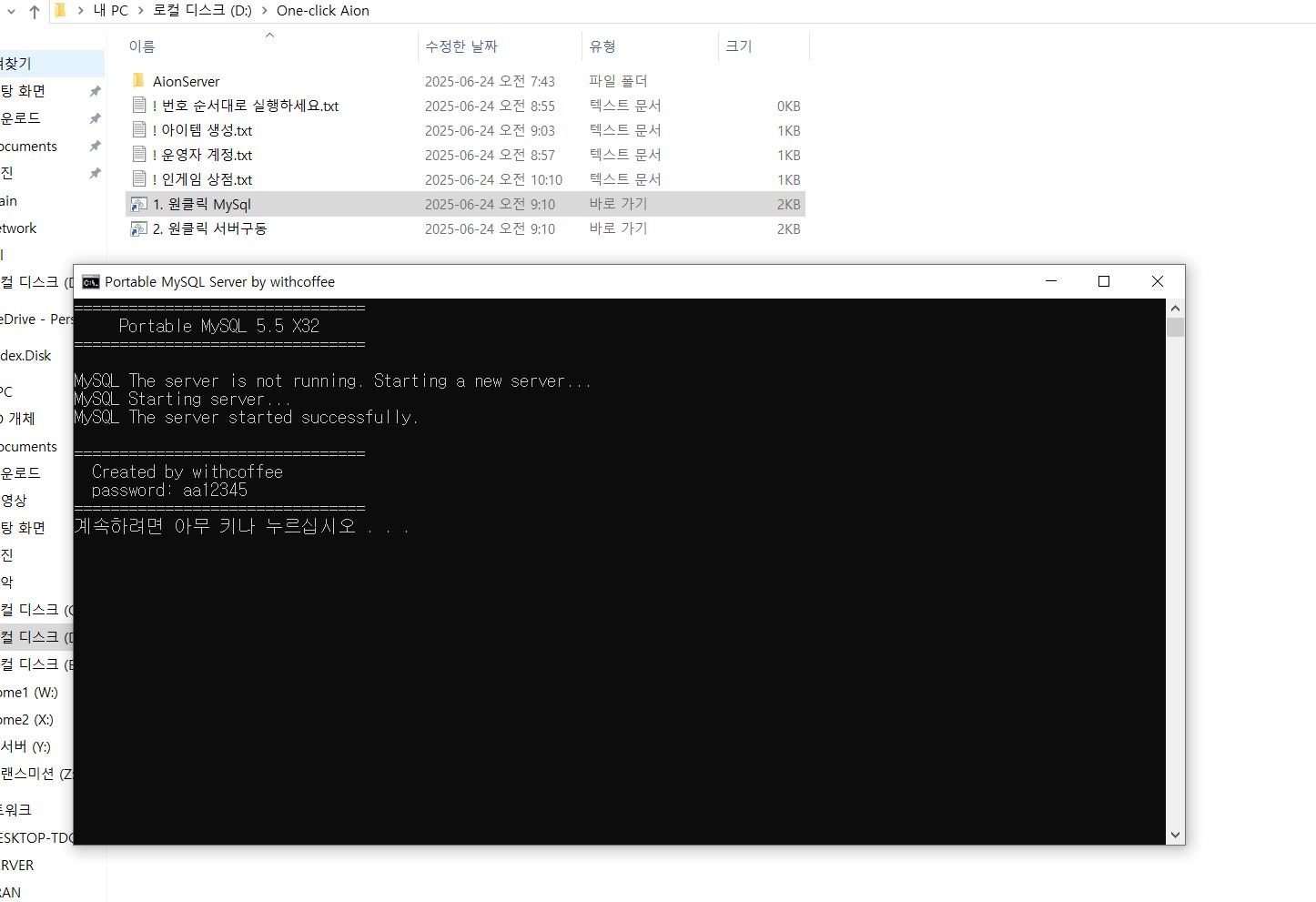Maximize the Portable MySQL Server window
Image resolution: width=1316 pixels, height=902 pixels.
coord(1104,282)
